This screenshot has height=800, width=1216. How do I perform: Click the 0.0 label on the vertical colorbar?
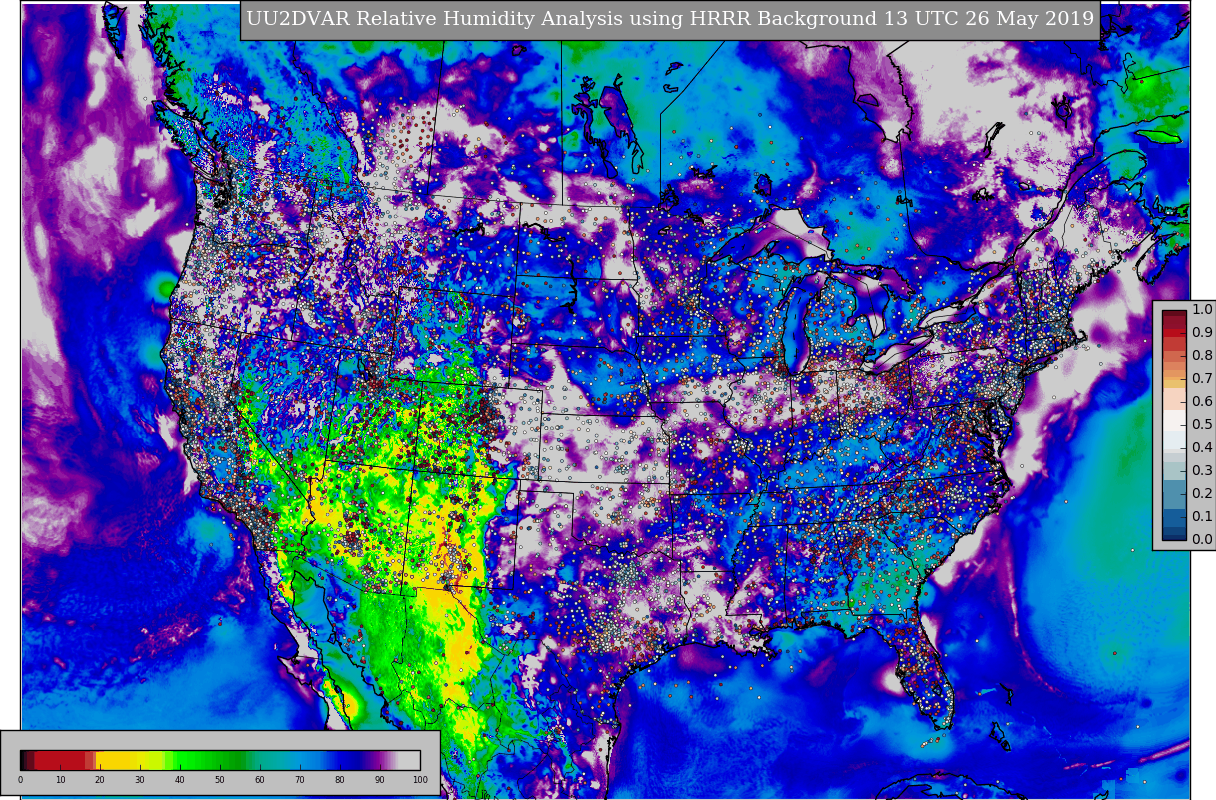pos(1202,539)
